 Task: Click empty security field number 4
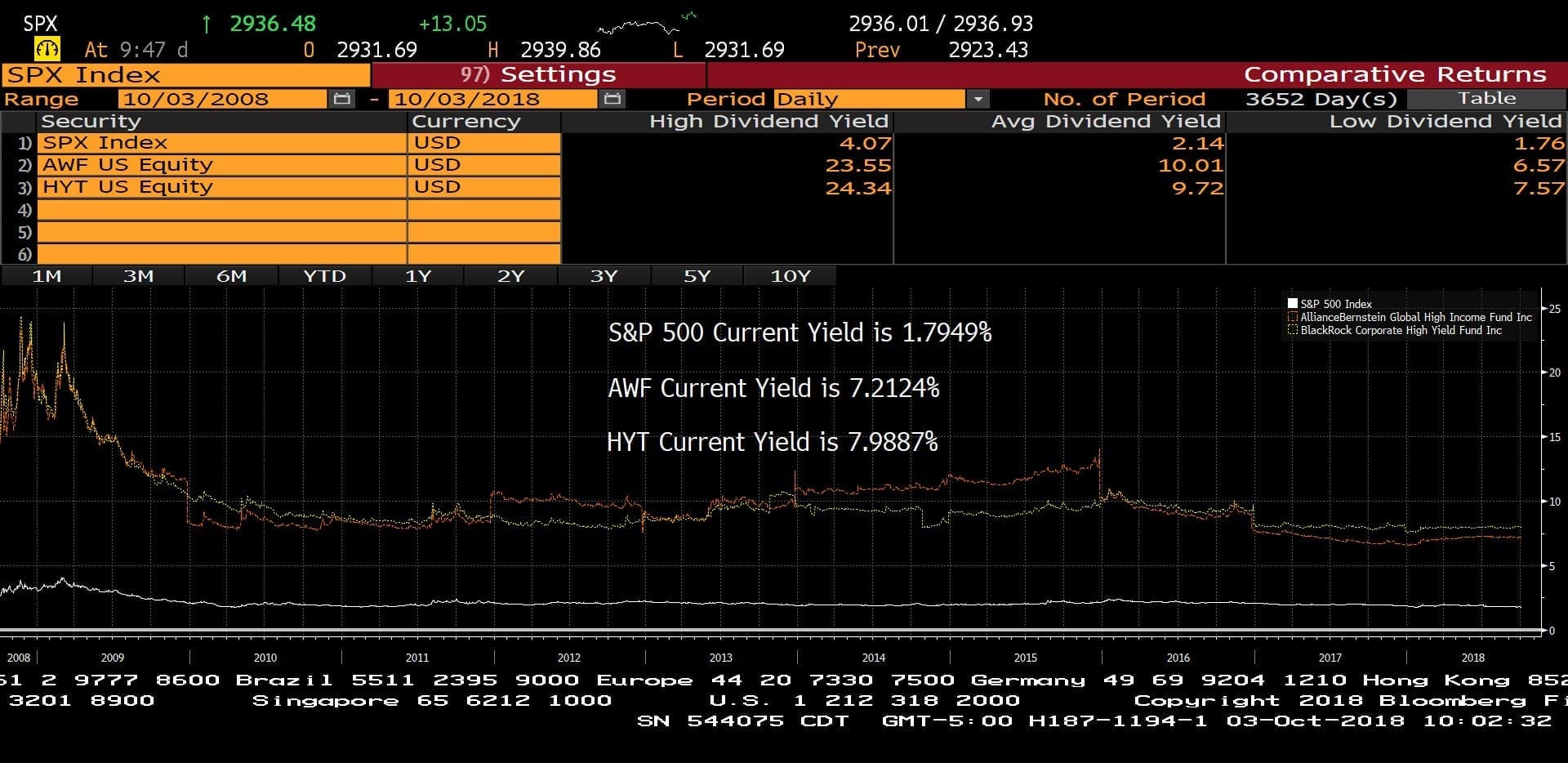222,210
